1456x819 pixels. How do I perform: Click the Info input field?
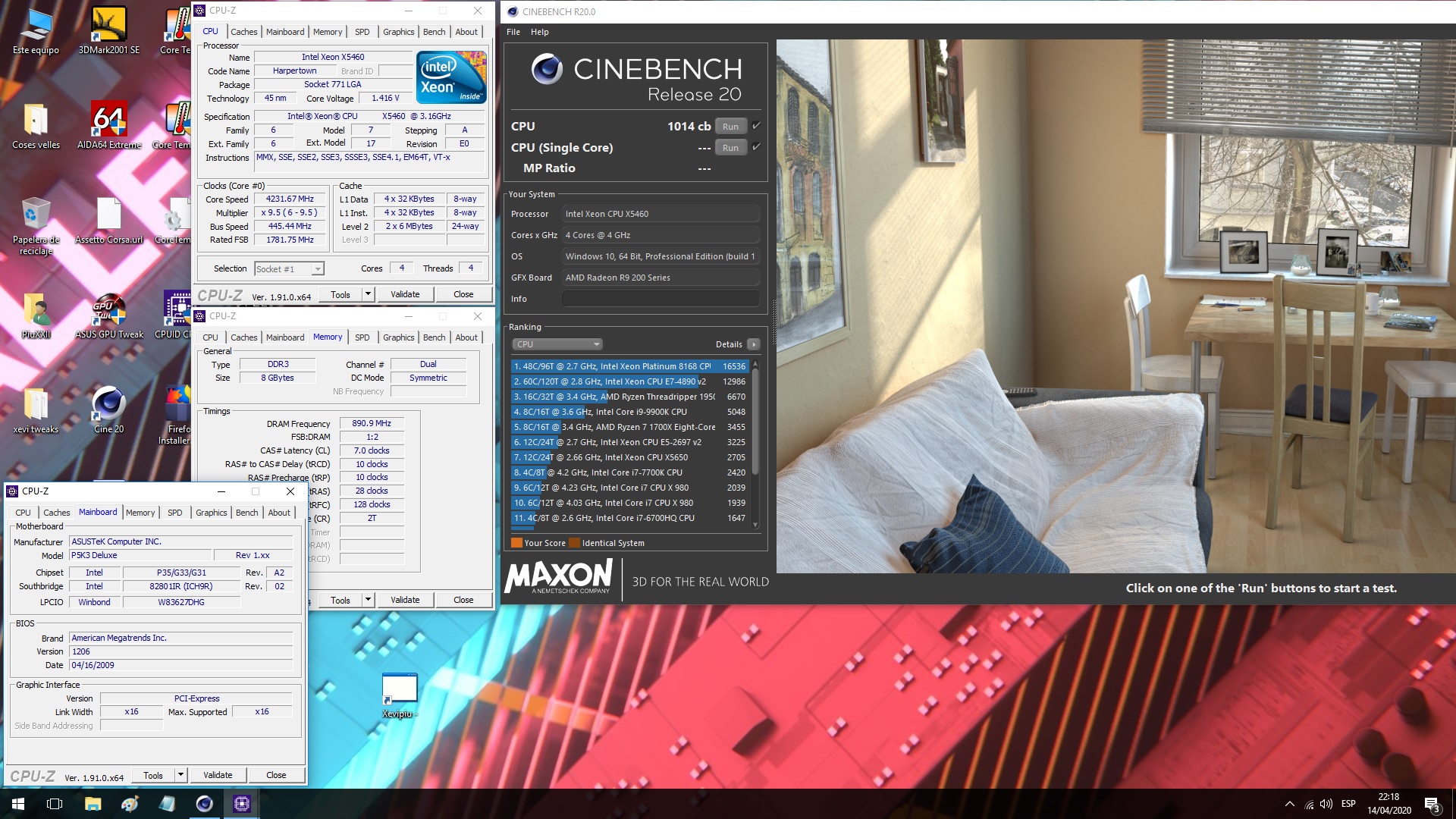pyautogui.click(x=661, y=299)
